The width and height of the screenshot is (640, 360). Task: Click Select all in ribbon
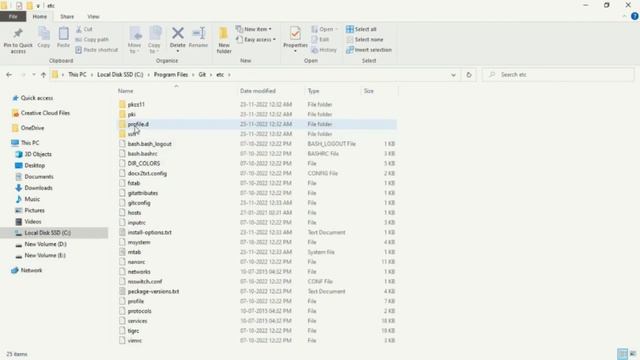click(x=361, y=29)
